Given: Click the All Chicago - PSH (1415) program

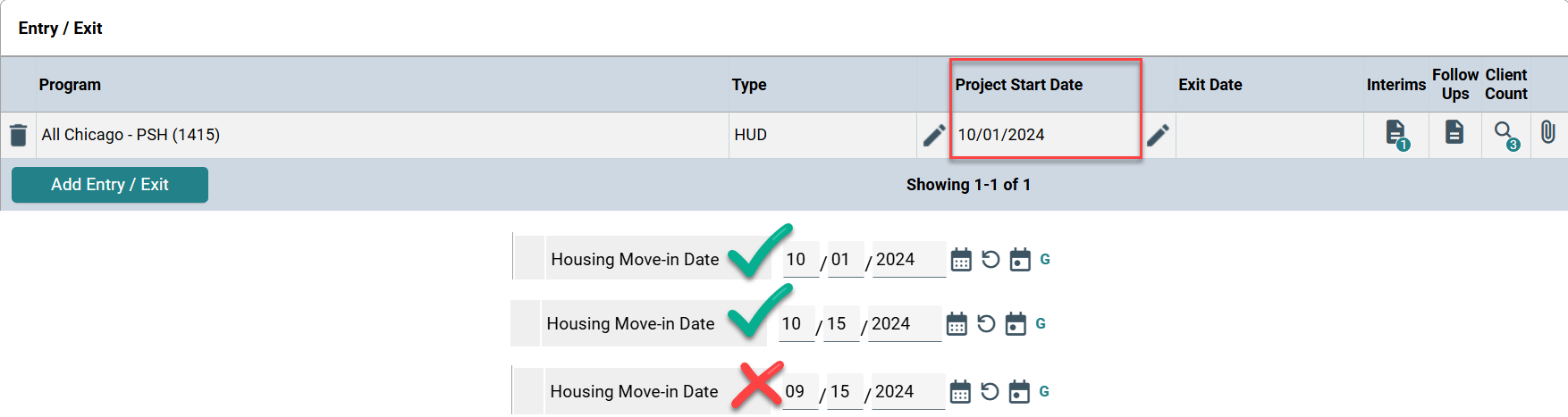Looking at the screenshot, I should pyautogui.click(x=131, y=135).
